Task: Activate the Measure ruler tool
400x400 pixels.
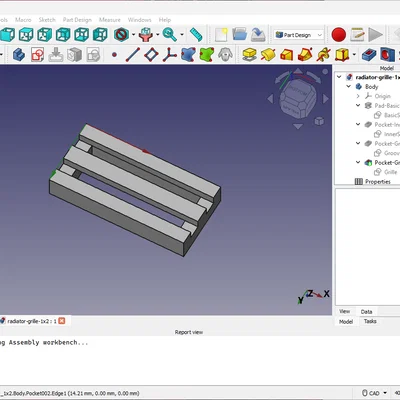Action: [x=196, y=35]
